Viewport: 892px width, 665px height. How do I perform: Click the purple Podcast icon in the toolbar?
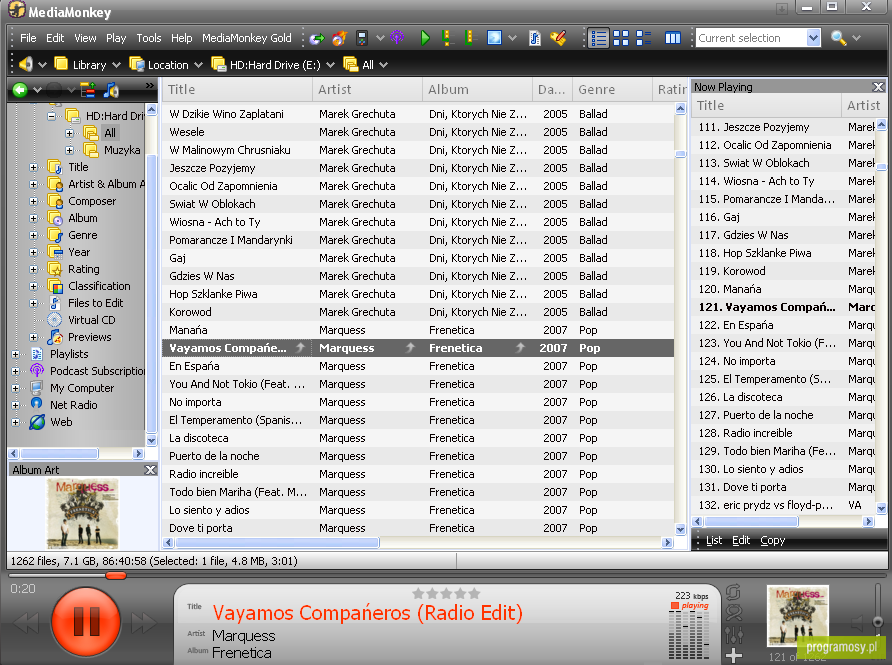coord(397,38)
